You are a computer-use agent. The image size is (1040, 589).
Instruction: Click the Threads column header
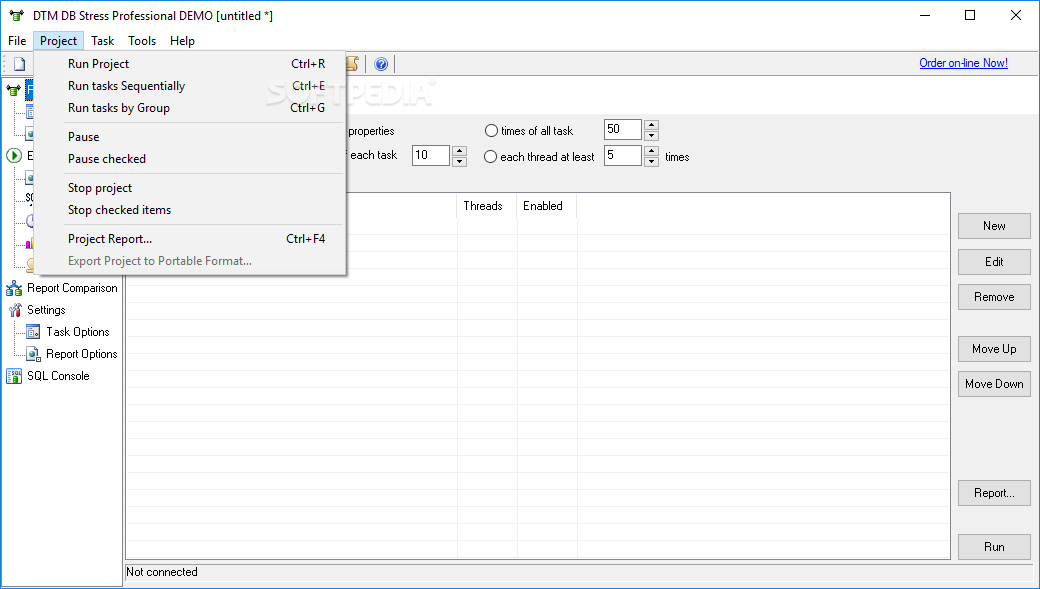click(487, 206)
